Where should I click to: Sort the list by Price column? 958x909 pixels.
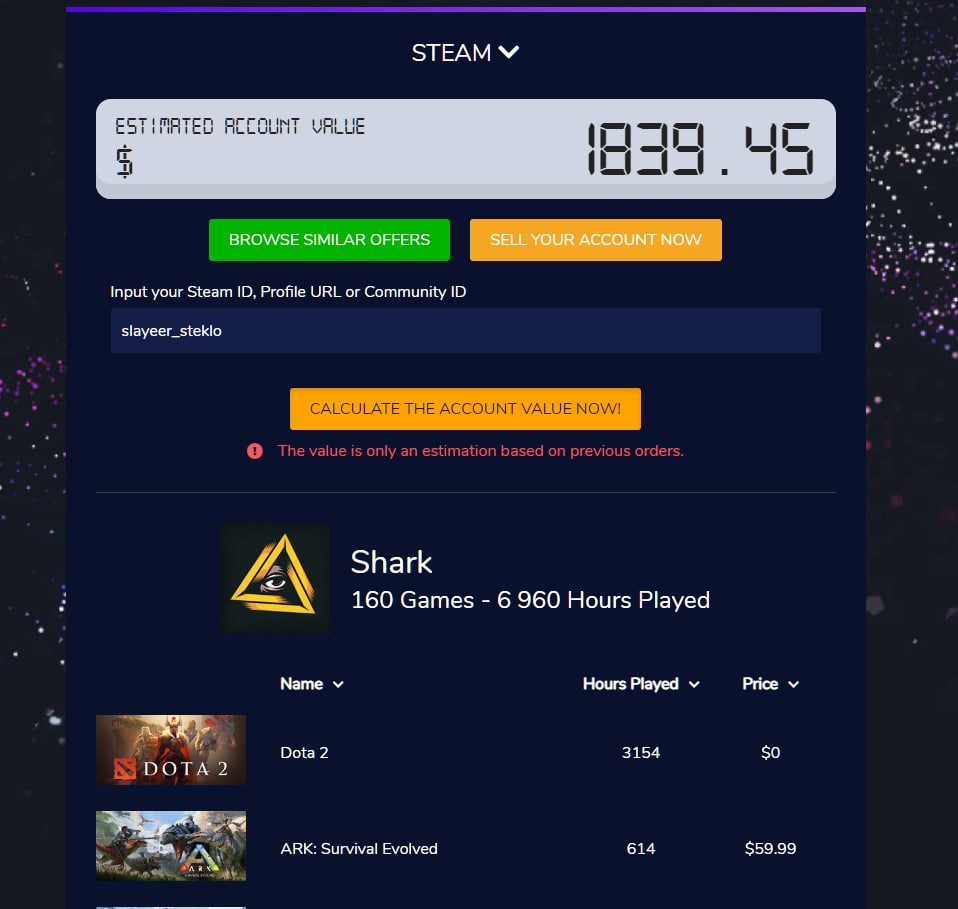(760, 684)
